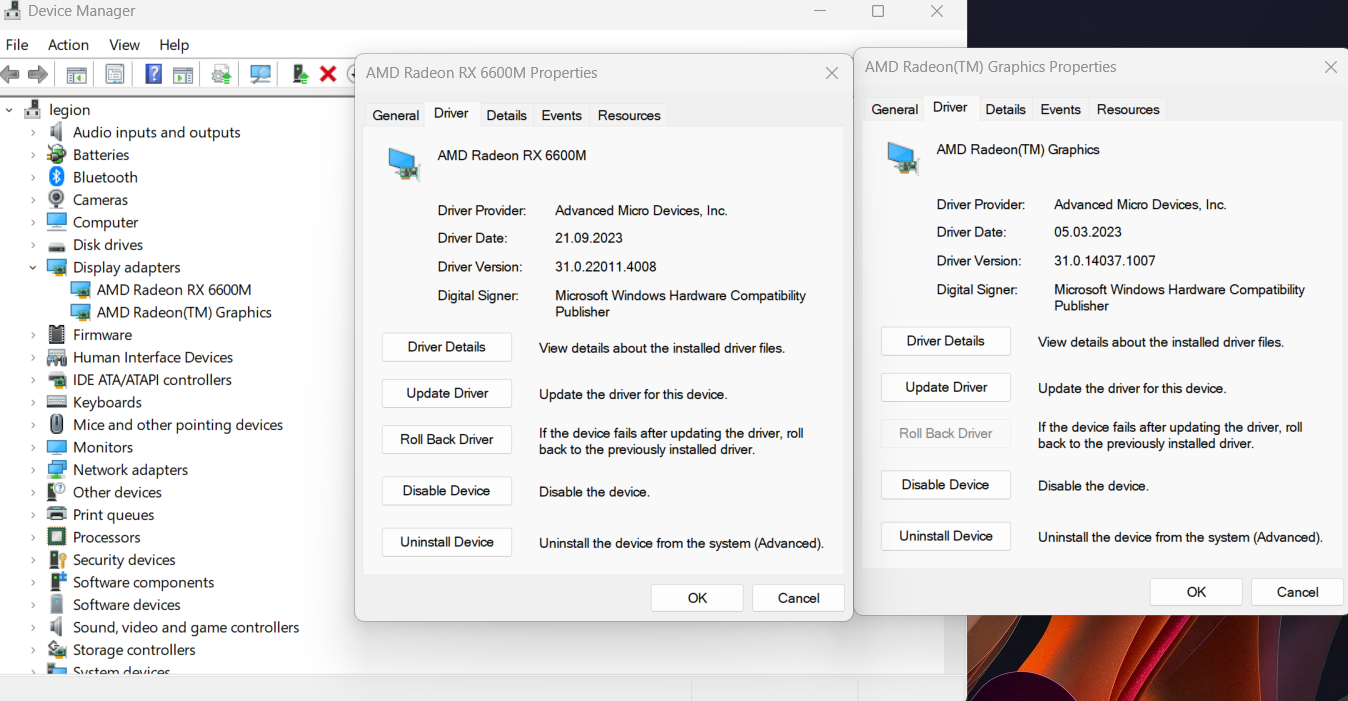
Task: Collapse the Display adapters tree node
Action: pyautogui.click(x=32, y=268)
